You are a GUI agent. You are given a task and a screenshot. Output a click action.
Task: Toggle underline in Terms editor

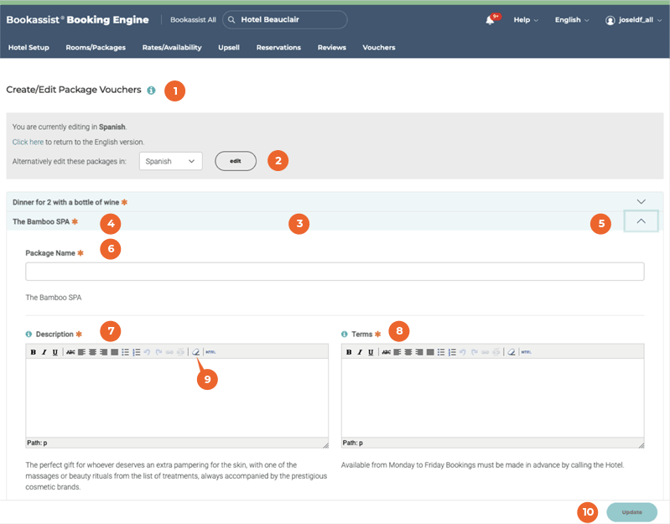(x=371, y=352)
